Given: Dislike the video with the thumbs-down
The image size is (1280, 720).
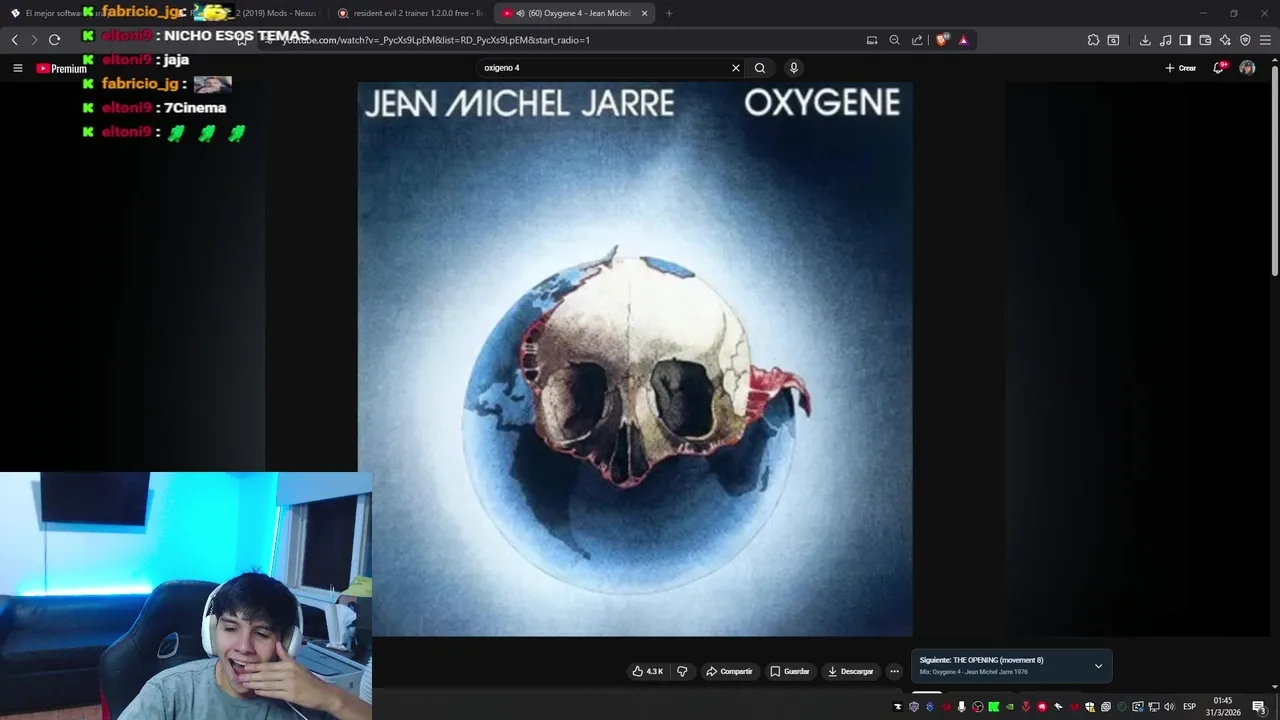Looking at the screenshot, I should tap(682, 671).
